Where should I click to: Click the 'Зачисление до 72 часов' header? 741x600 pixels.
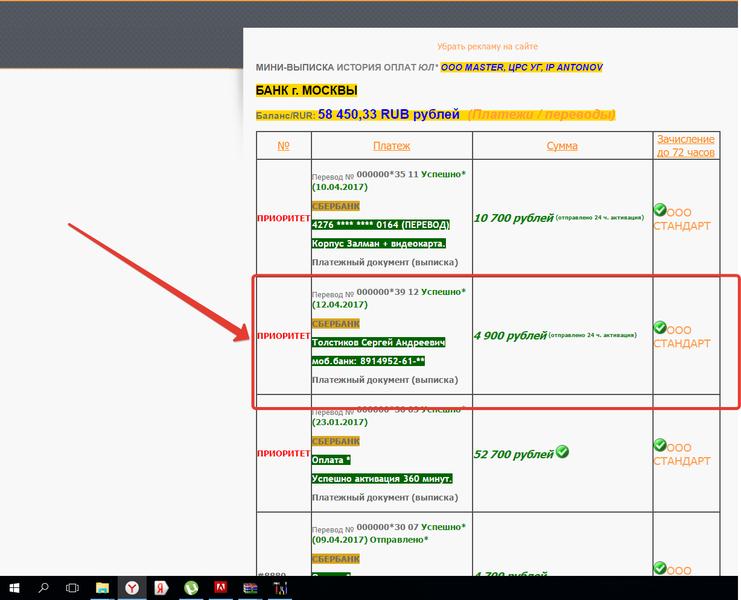[686, 146]
